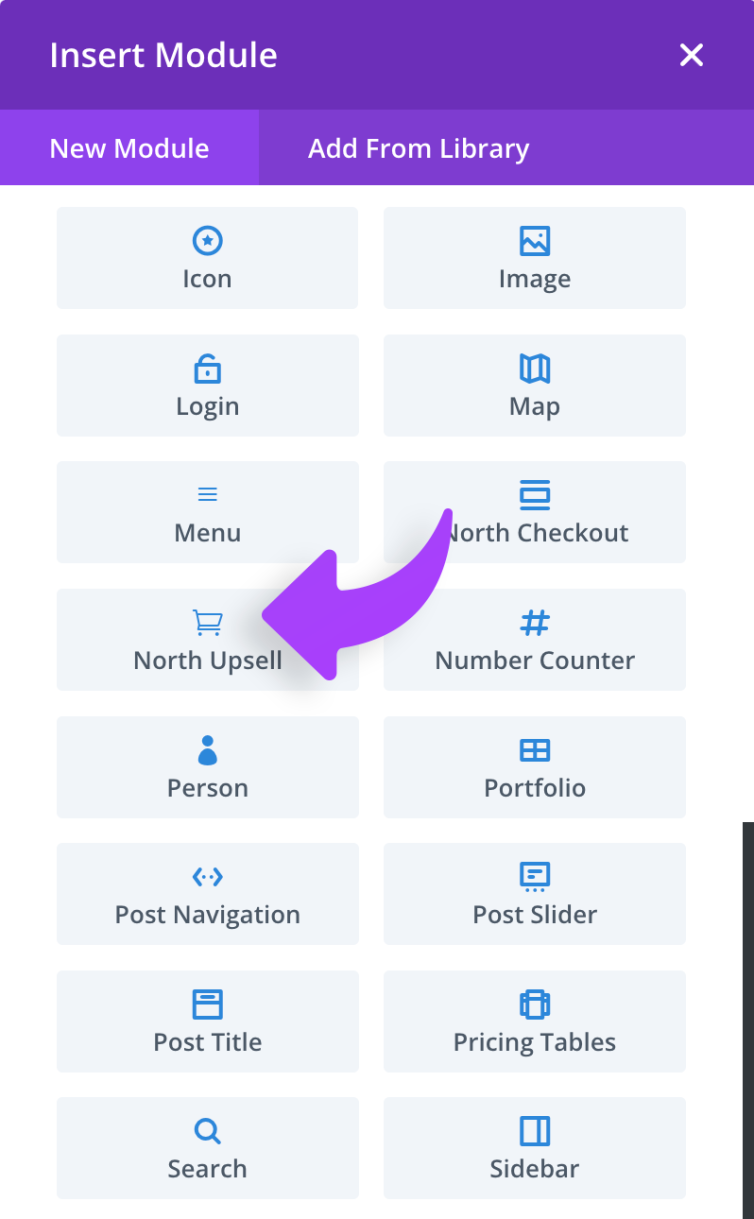
Task: Click the North Upsell shopping cart icon
Action: coord(207,622)
